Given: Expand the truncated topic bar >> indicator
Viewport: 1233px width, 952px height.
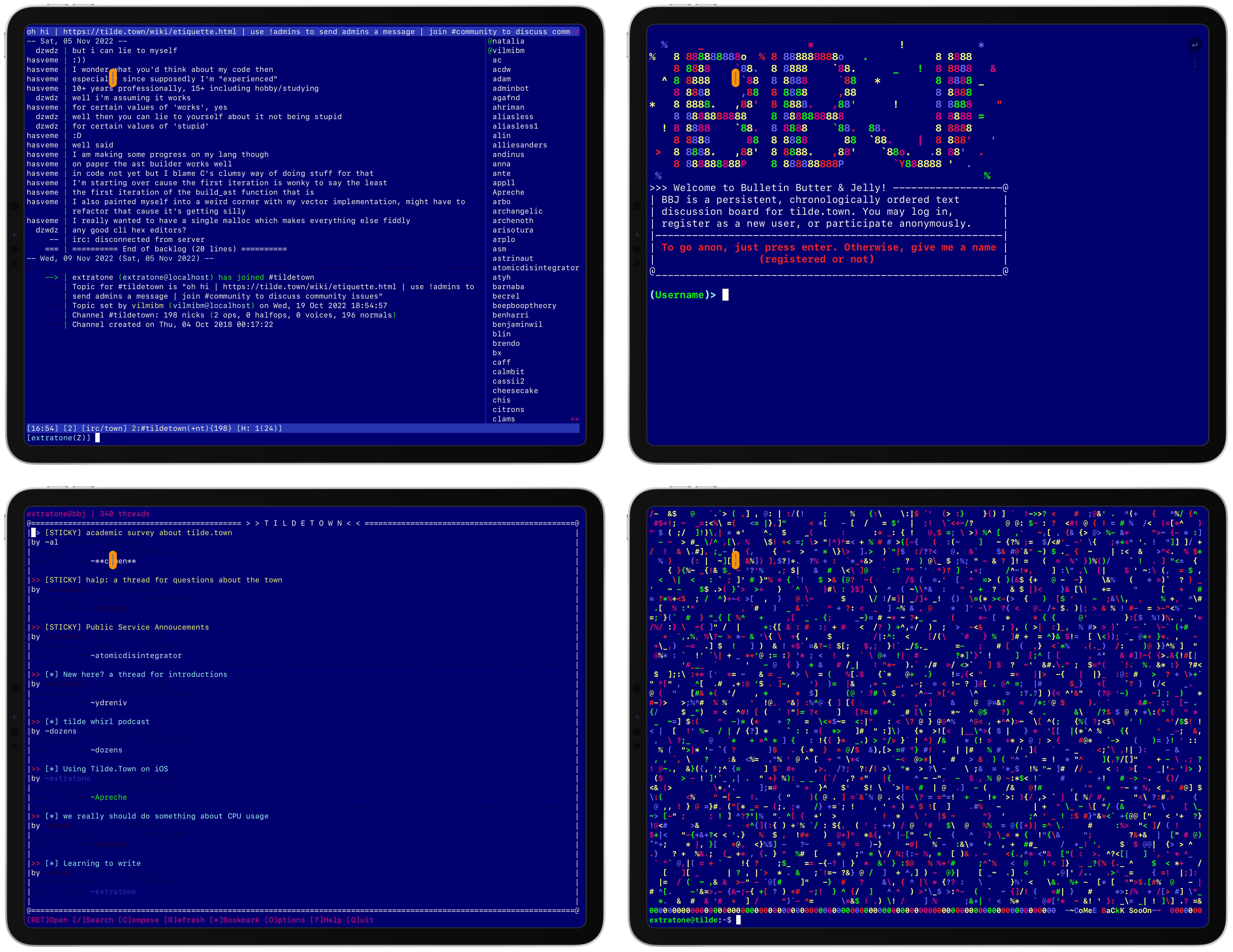Looking at the screenshot, I should (575, 32).
